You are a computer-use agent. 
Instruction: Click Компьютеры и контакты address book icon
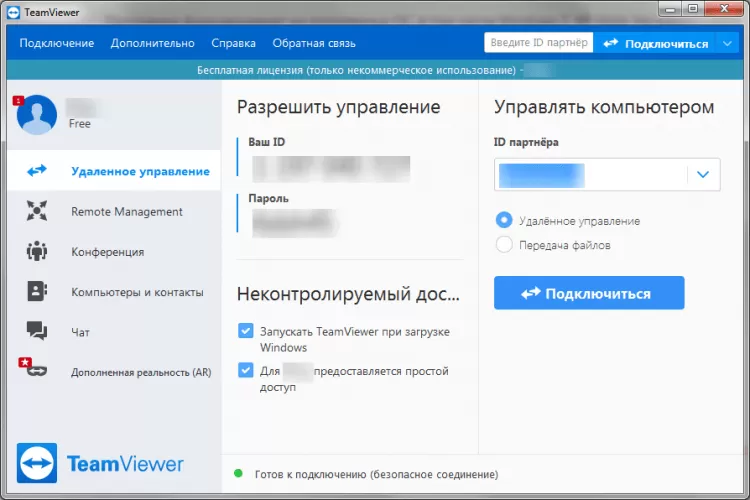37,291
